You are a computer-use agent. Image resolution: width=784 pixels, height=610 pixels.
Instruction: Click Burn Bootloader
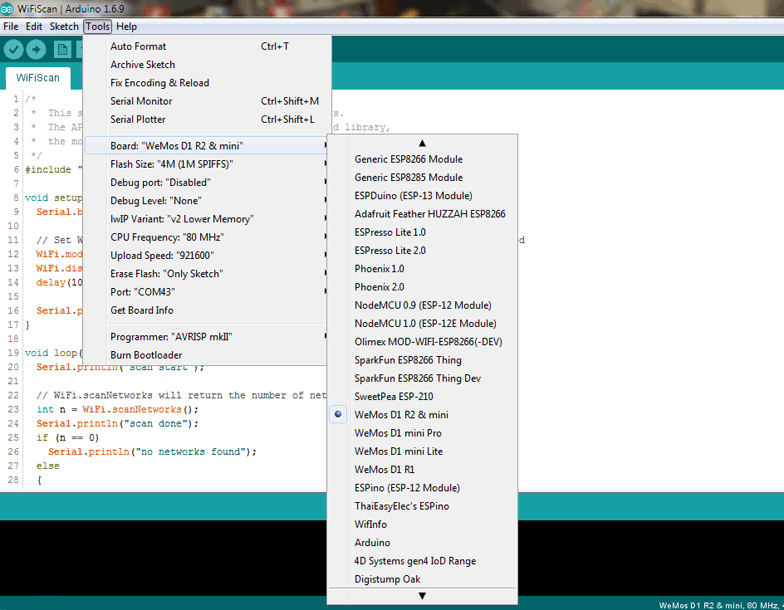click(x=208, y=355)
